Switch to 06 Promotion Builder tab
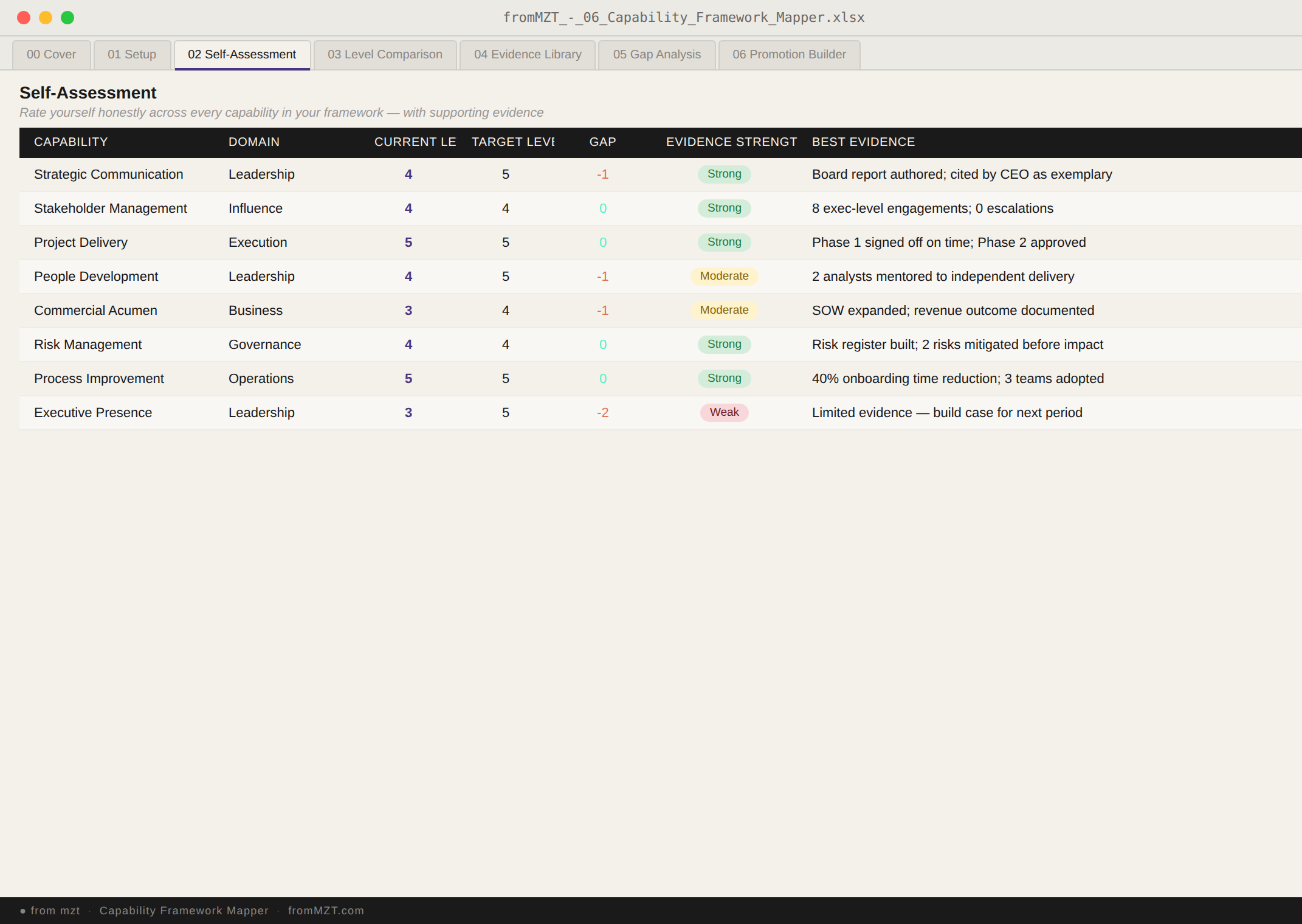Image resolution: width=1302 pixels, height=924 pixels. [x=789, y=55]
